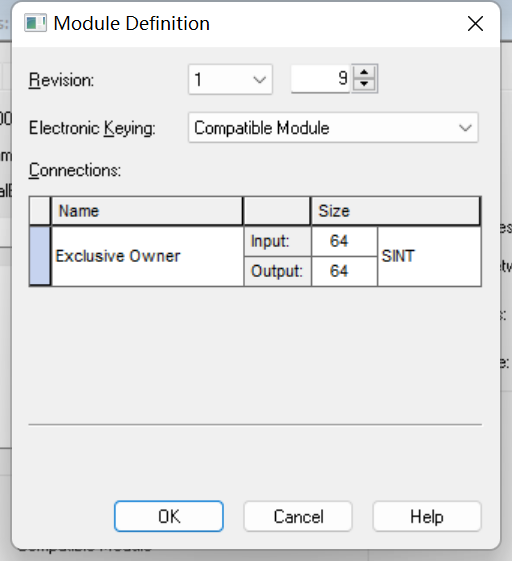Click the Input: label cell
This screenshot has height=561, width=512.
[277, 241]
